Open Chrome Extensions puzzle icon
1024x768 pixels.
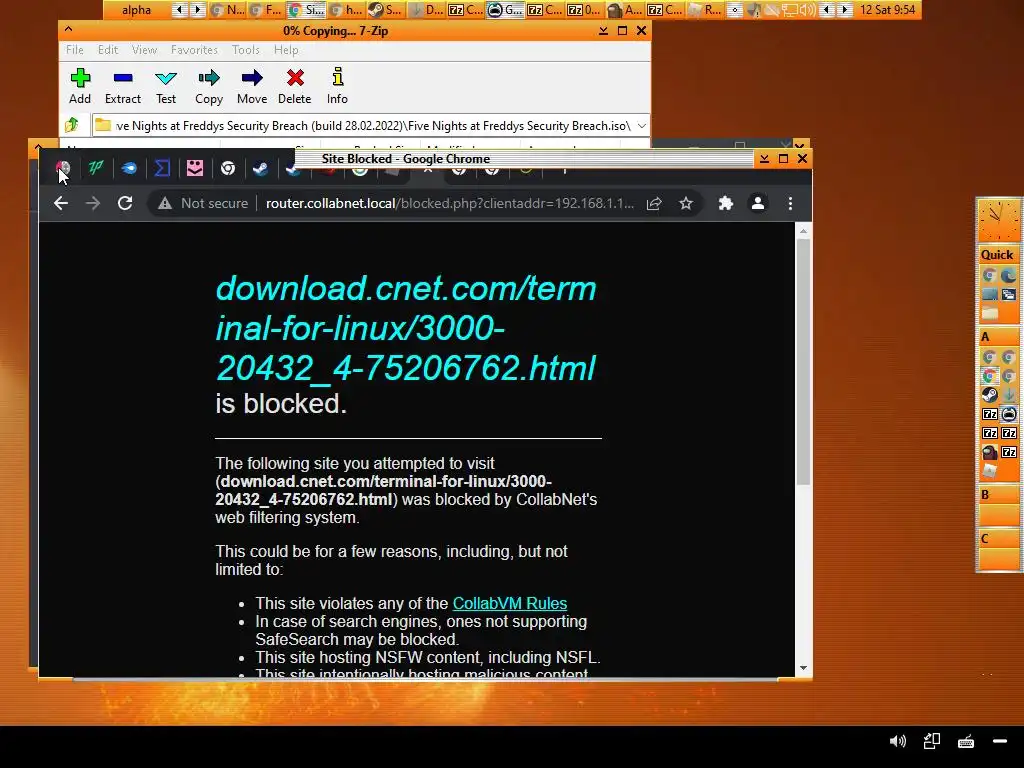(x=726, y=203)
